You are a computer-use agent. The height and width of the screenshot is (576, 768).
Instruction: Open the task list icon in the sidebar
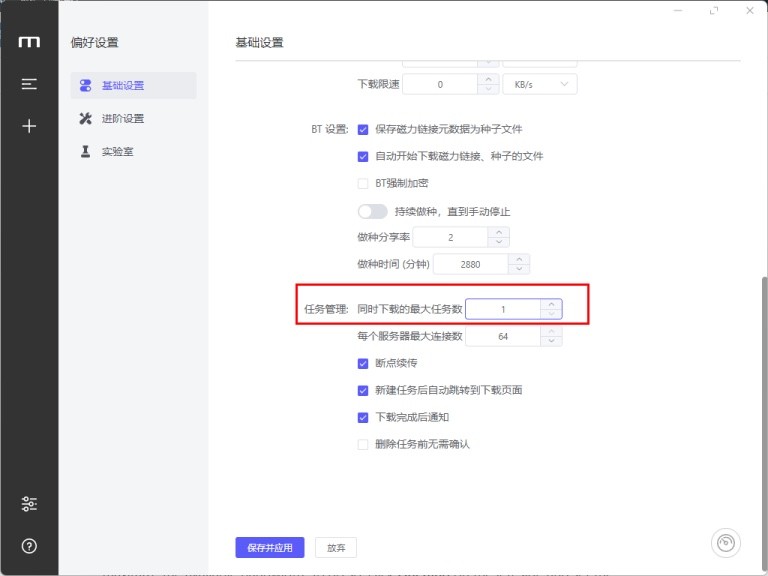click(29, 84)
